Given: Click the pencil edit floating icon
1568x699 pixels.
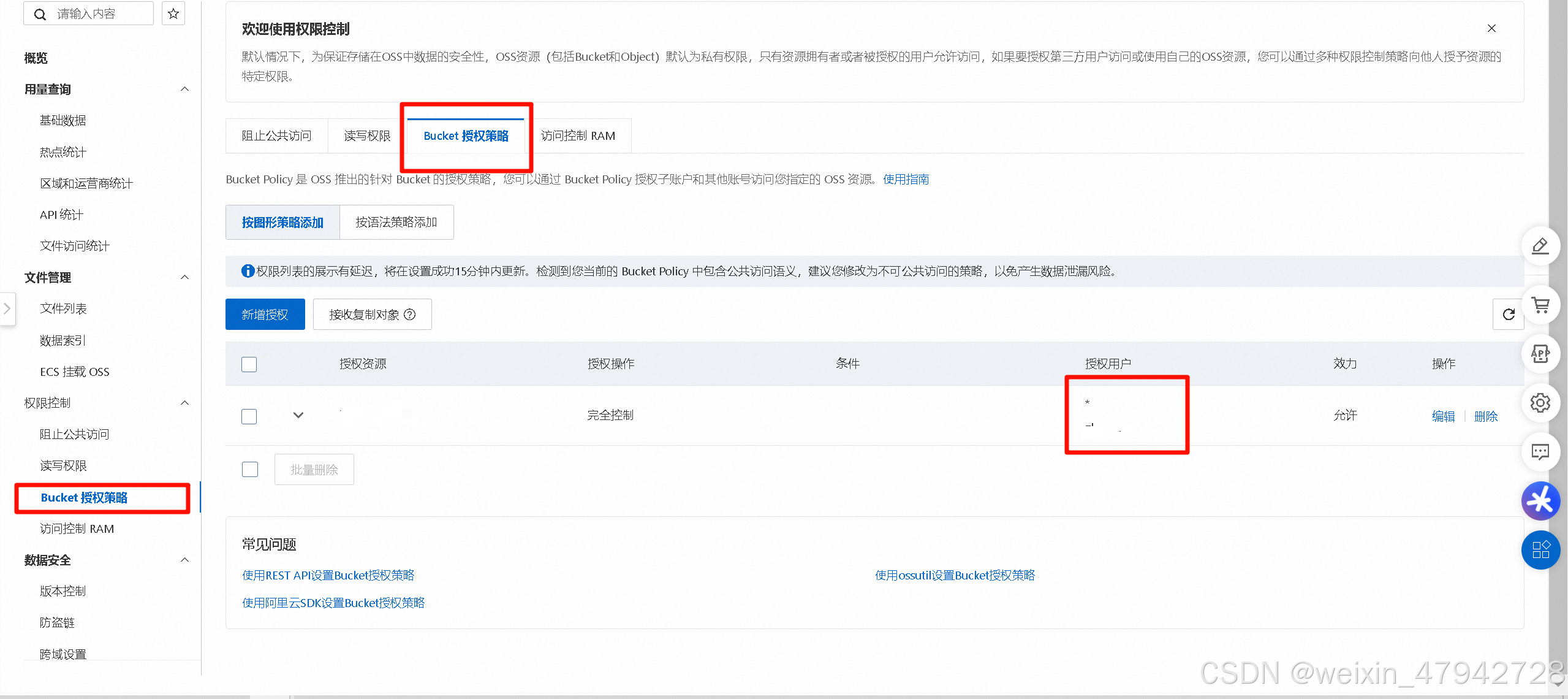Looking at the screenshot, I should pyautogui.click(x=1541, y=246).
